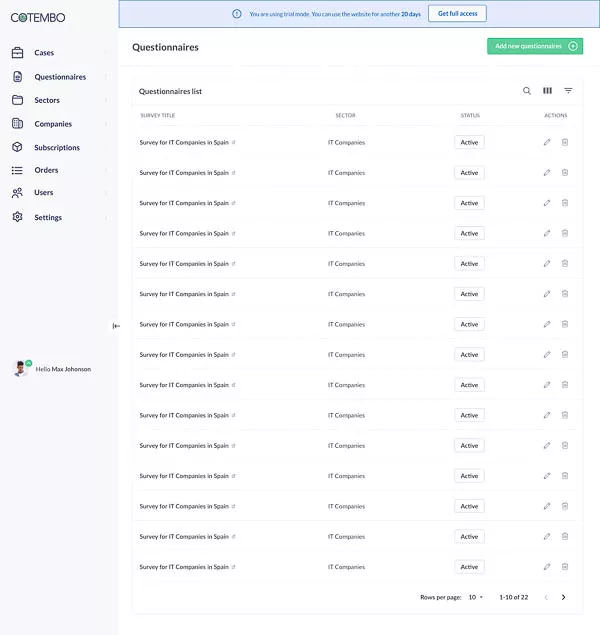Screen dimensions: 600x635
Task: Click the Subscriptions cube icon in sidebar
Action: click(17, 147)
